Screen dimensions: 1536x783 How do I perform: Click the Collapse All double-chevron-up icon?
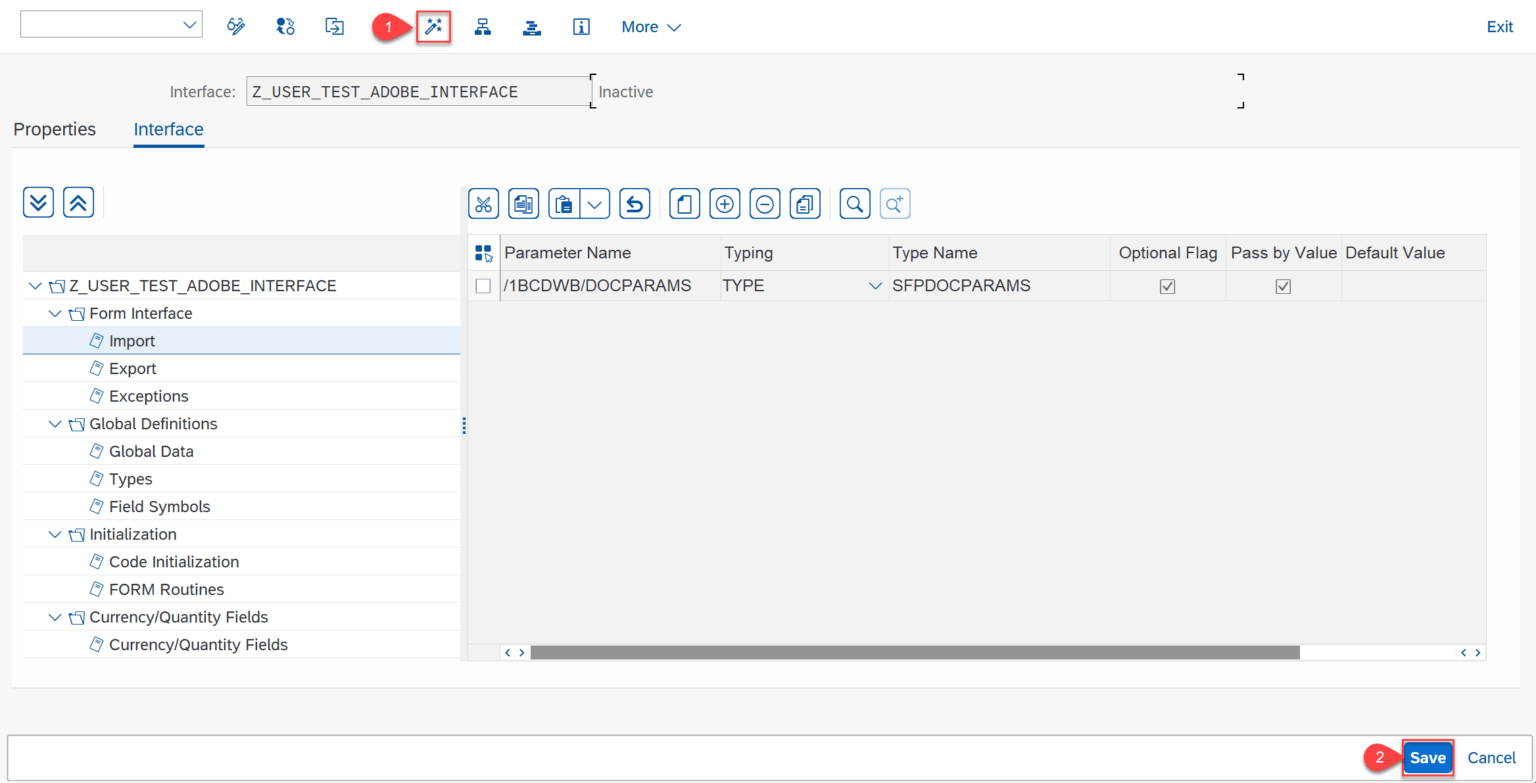coord(78,201)
